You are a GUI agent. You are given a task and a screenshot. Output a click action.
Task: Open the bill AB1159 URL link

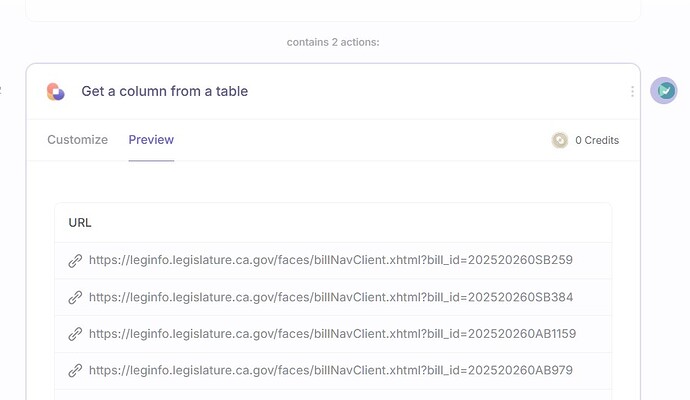332,334
